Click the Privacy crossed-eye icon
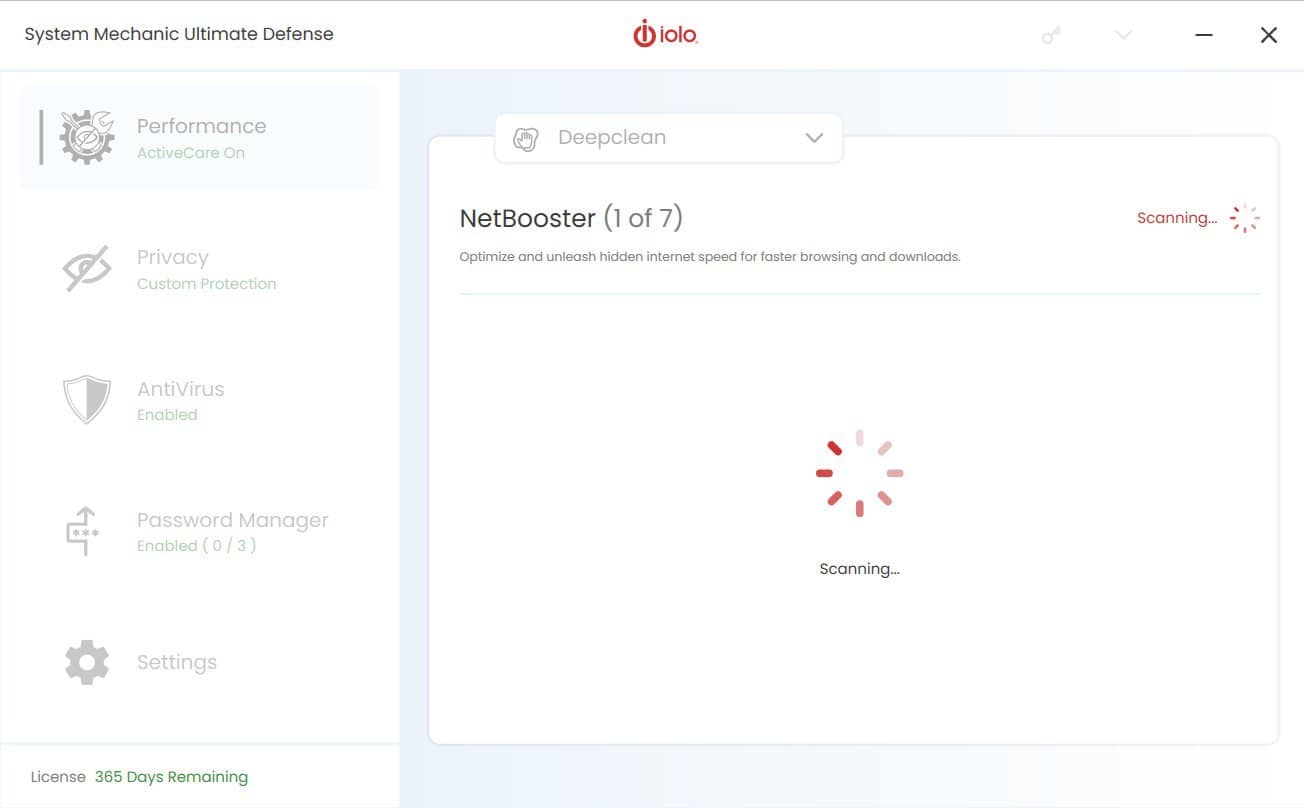Screen dimensions: 1304x808 pyautogui.click(x=87, y=269)
